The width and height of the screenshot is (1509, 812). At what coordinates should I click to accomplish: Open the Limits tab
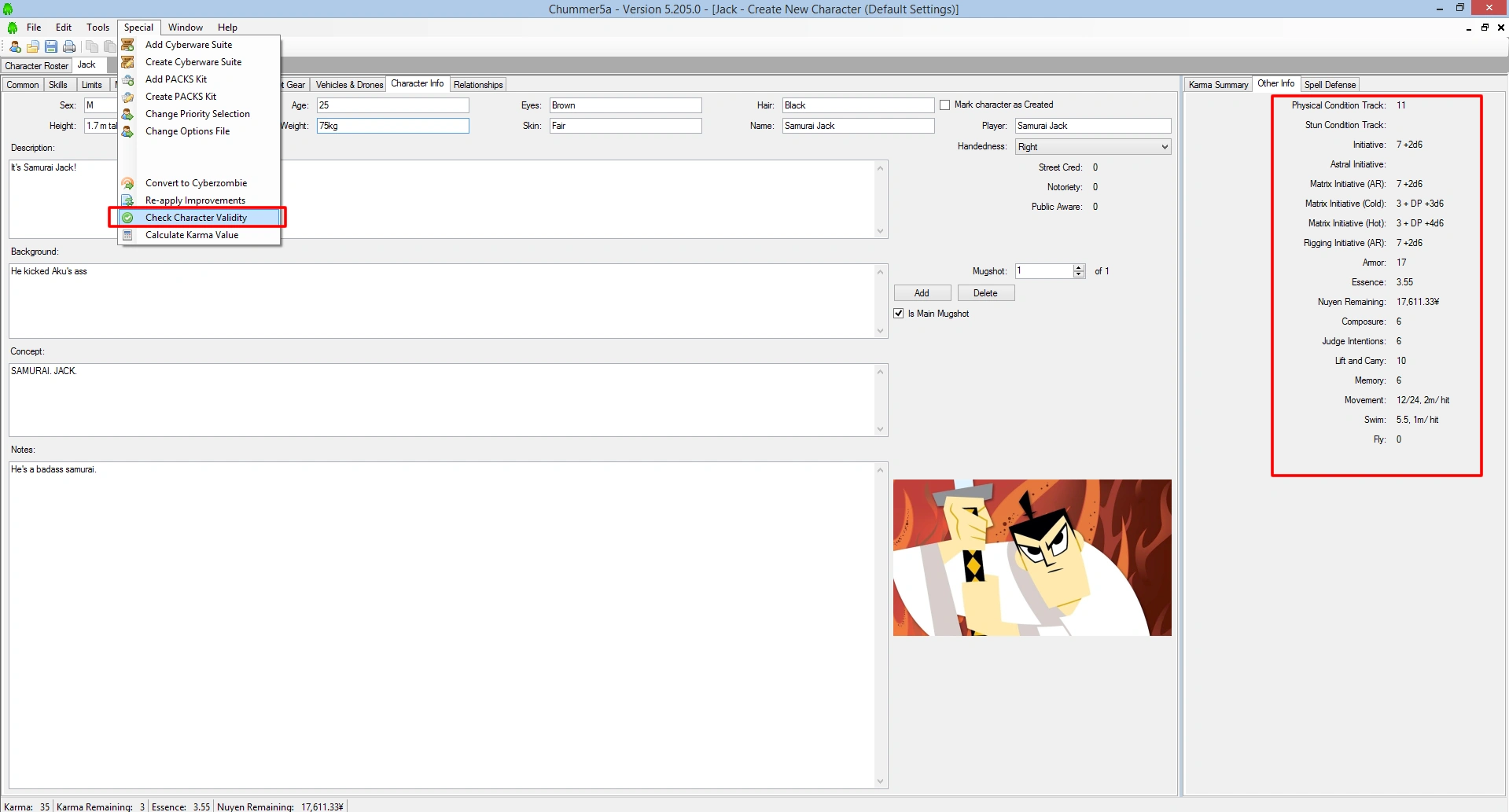92,85
